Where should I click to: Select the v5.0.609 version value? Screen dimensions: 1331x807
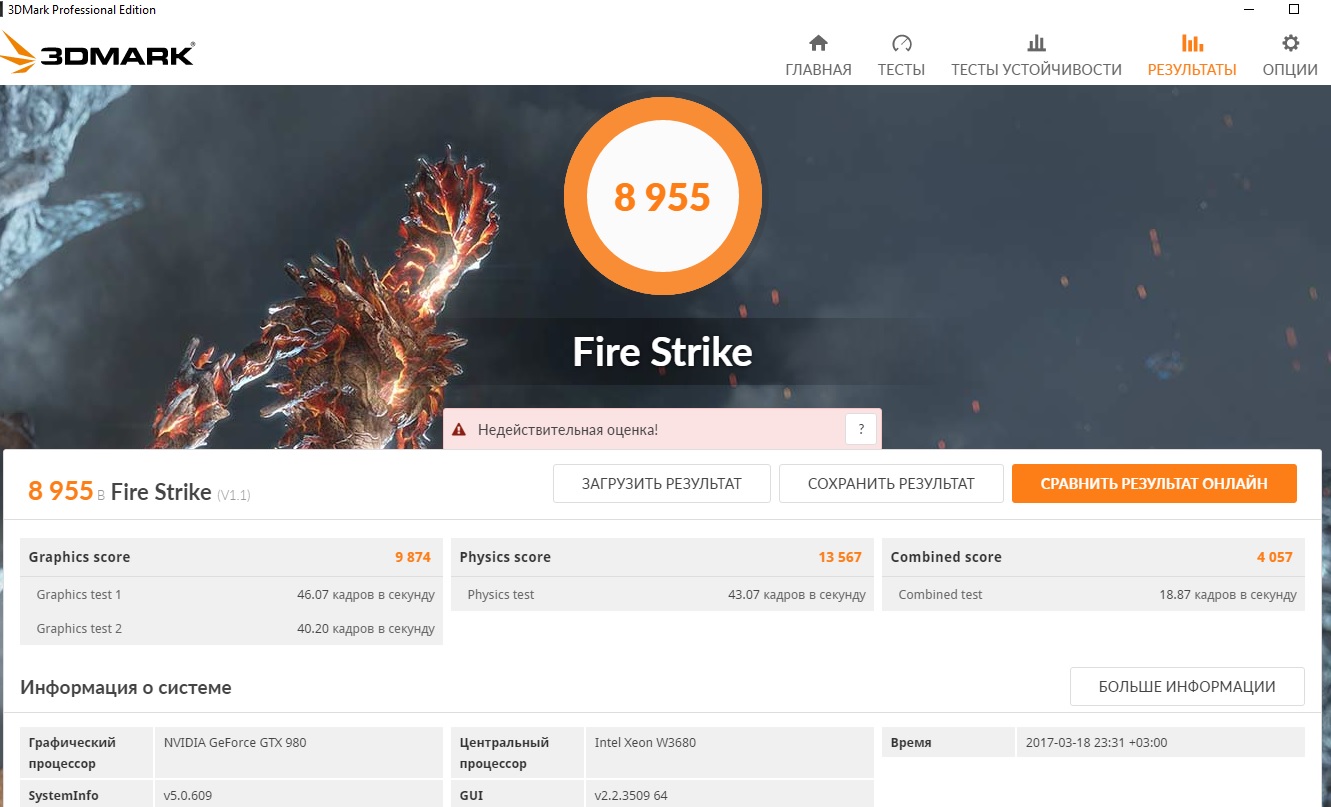[188, 797]
